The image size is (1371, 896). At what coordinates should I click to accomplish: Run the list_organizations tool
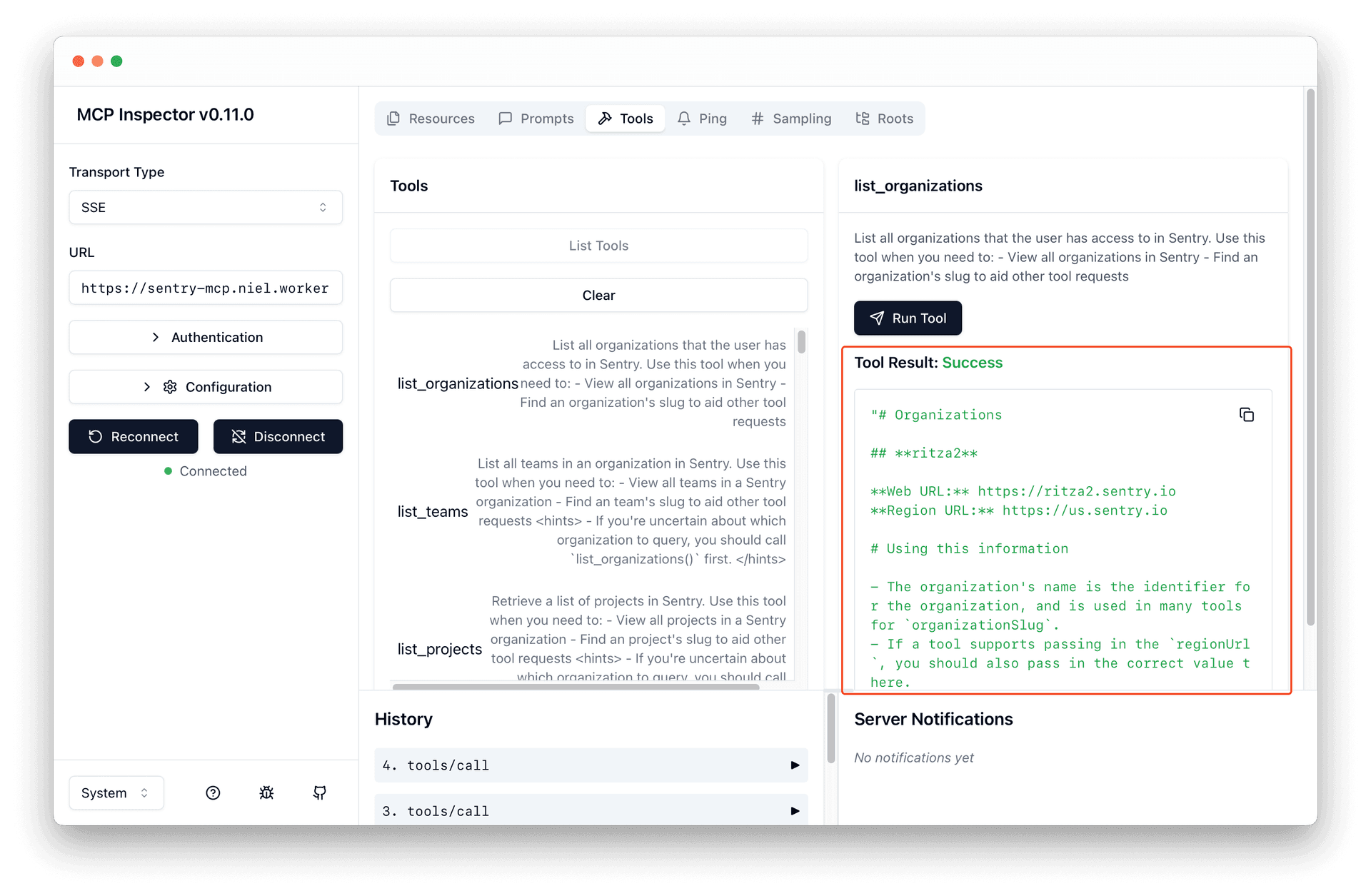908,318
